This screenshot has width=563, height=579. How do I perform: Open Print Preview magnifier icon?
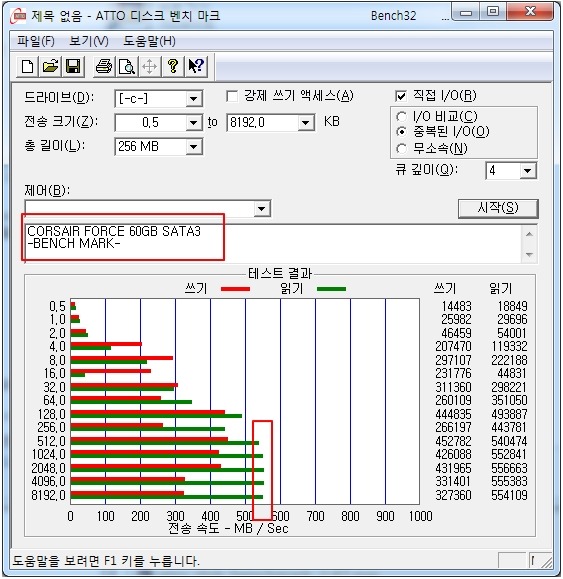click(127, 67)
